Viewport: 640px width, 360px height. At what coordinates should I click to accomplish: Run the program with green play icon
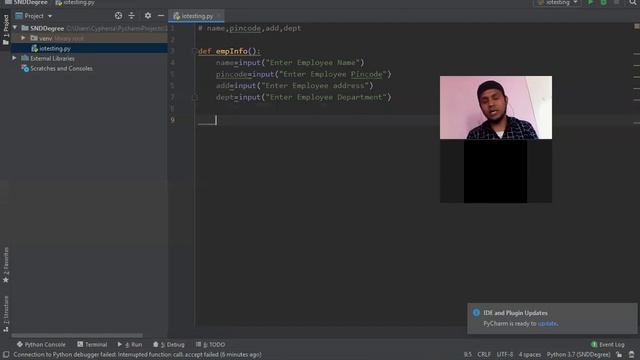click(x=590, y=2)
